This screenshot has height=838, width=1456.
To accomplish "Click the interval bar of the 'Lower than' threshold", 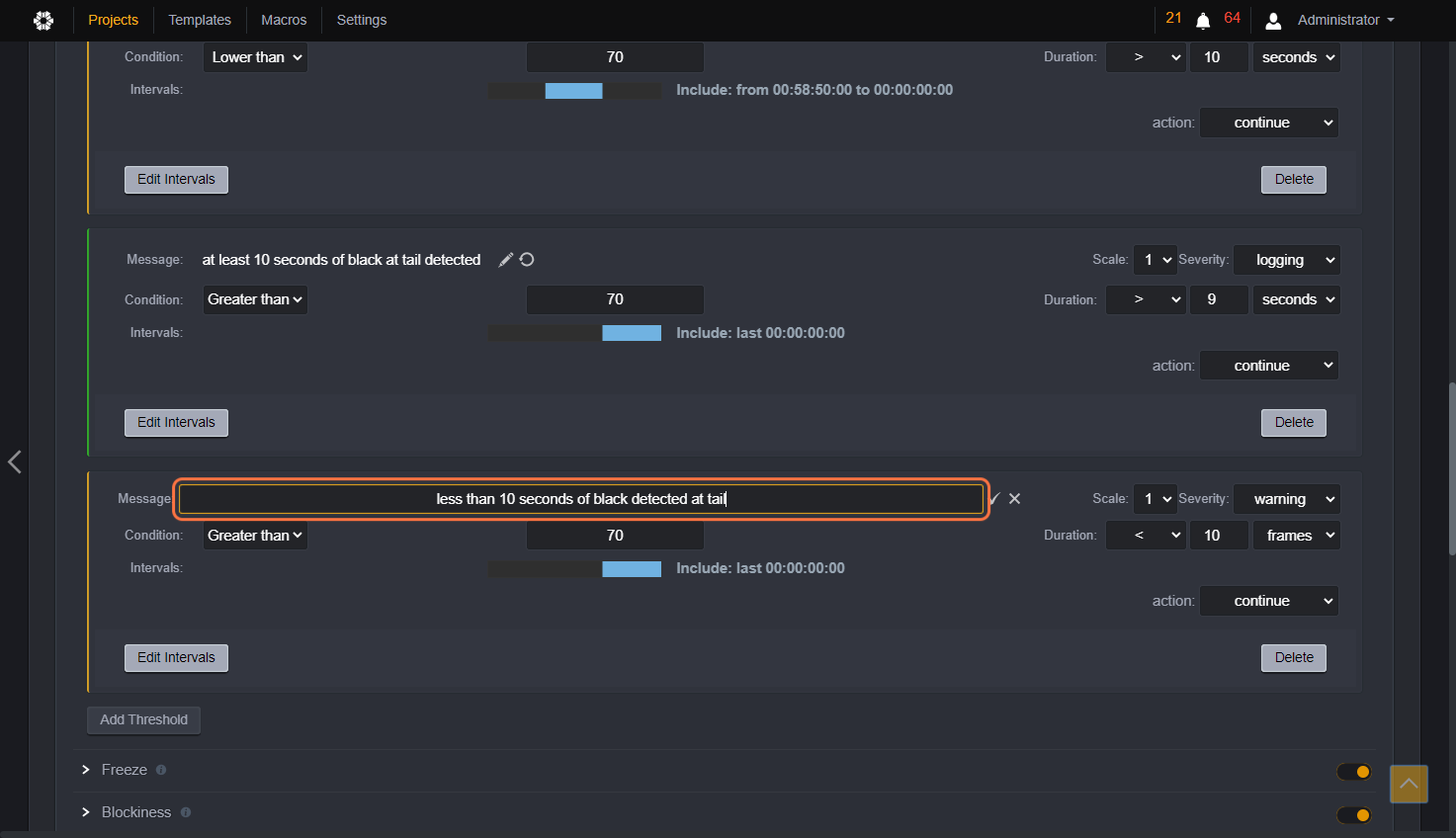I will click(x=574, y=91).
